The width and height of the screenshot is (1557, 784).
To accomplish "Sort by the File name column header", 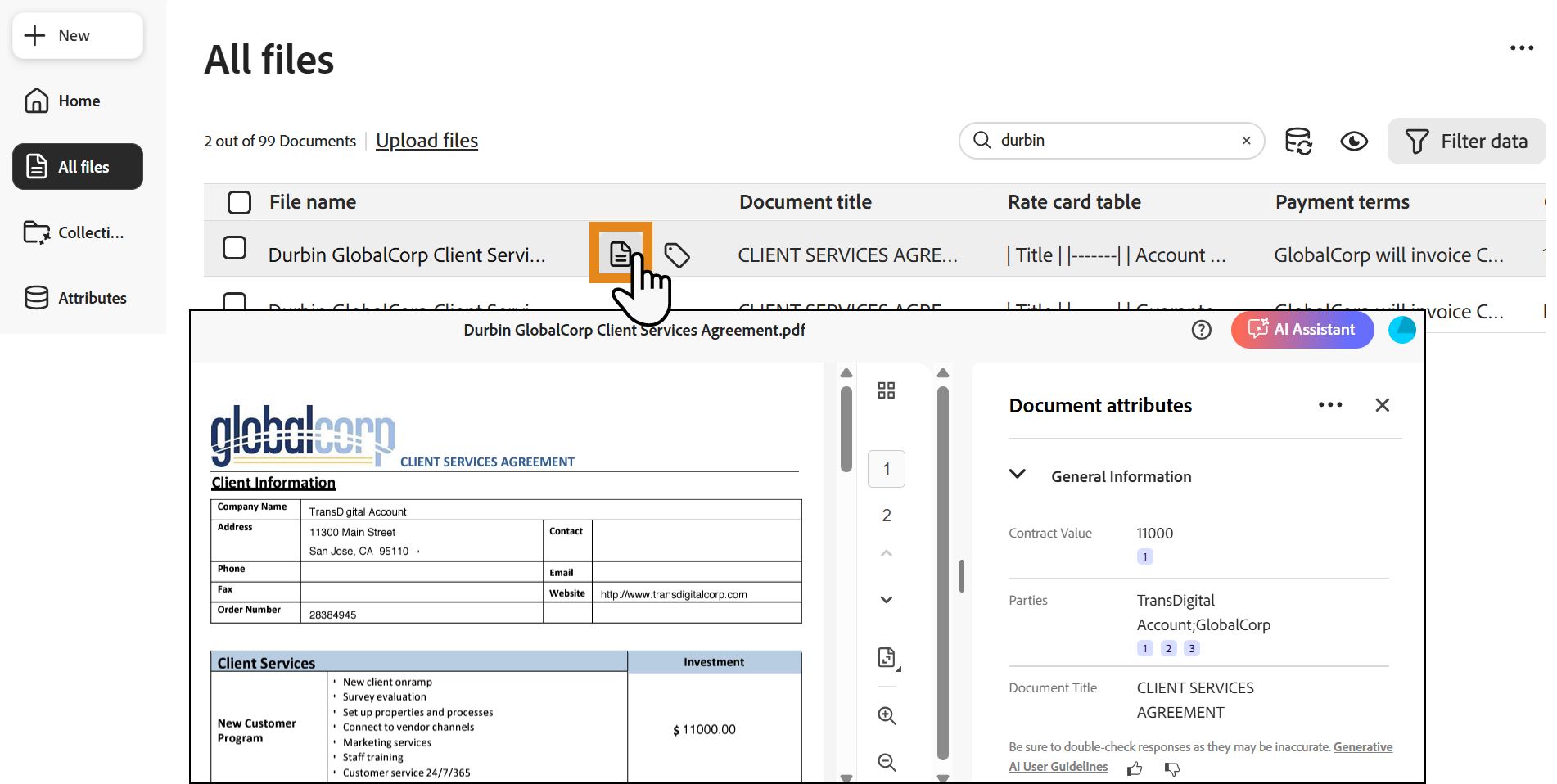I will tap(313, 202).
